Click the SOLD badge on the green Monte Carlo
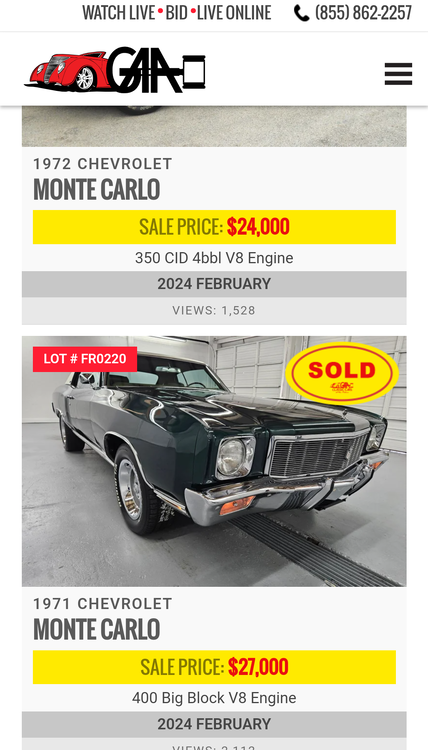428x750 pixels. 342,374
